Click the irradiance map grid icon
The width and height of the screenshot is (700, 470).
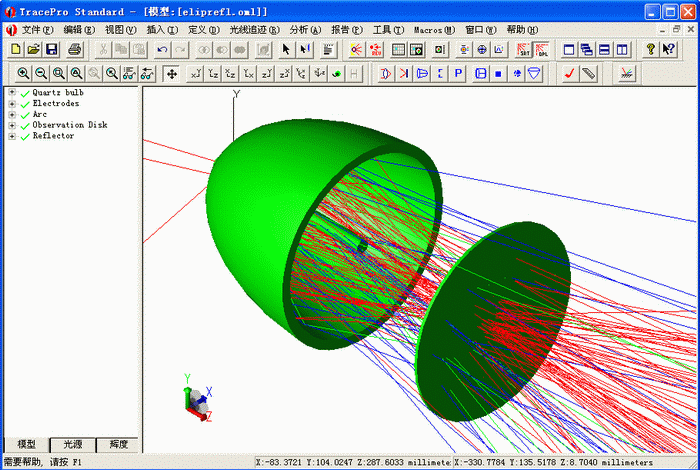click(x=398, y=50)
